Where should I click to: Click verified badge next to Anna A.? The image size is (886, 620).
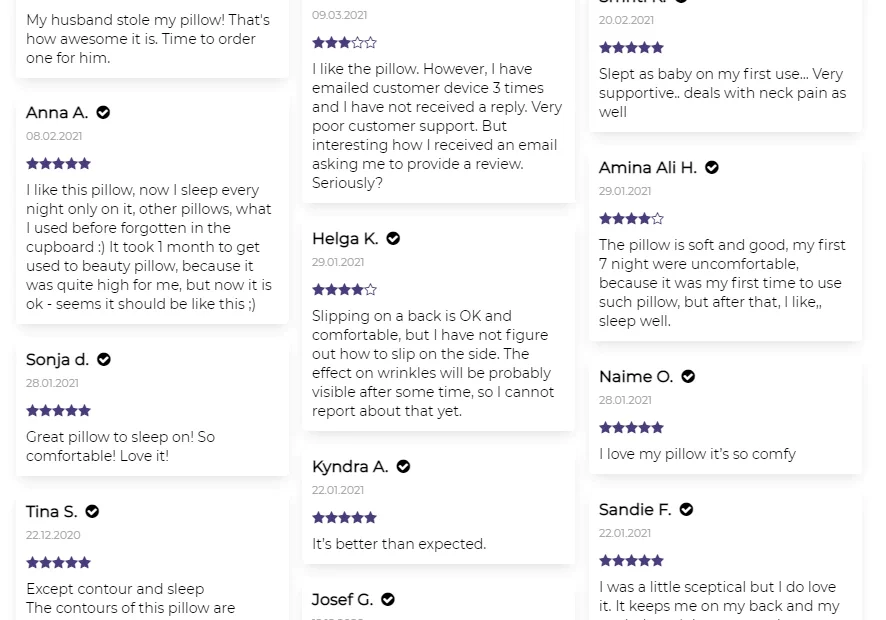pyautogui.click(x=103, y=113)
